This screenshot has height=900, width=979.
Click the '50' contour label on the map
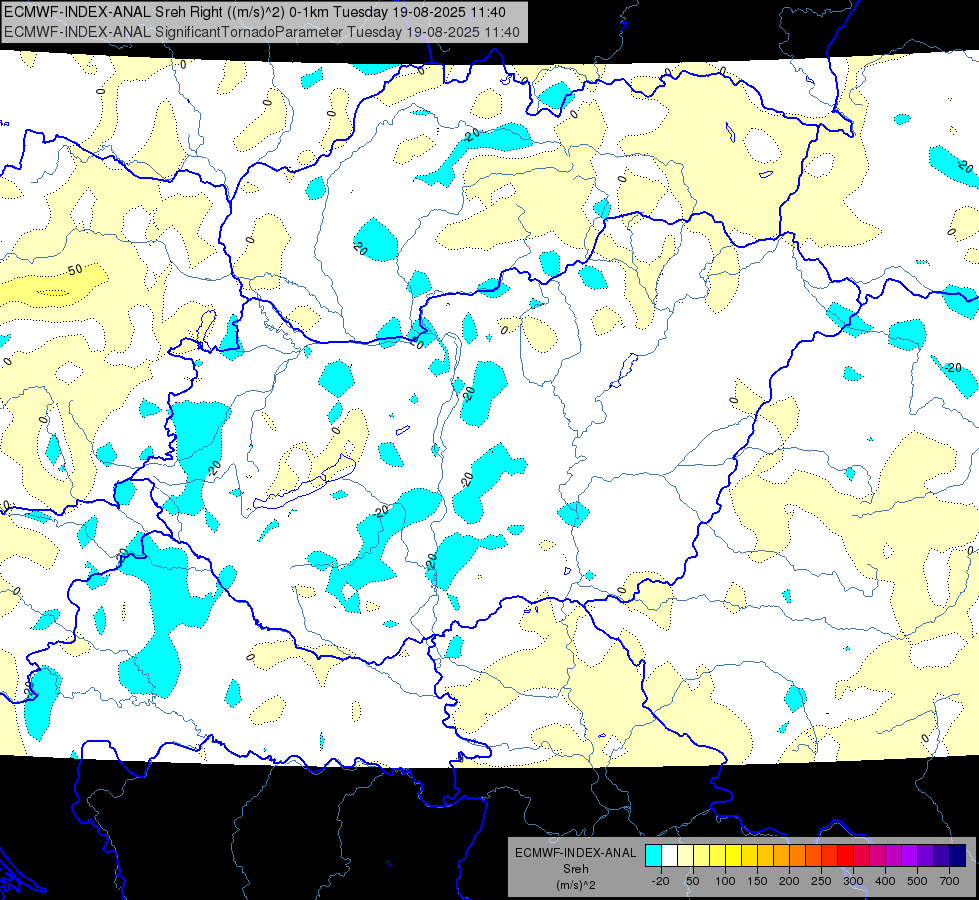[x=75, y=270]
